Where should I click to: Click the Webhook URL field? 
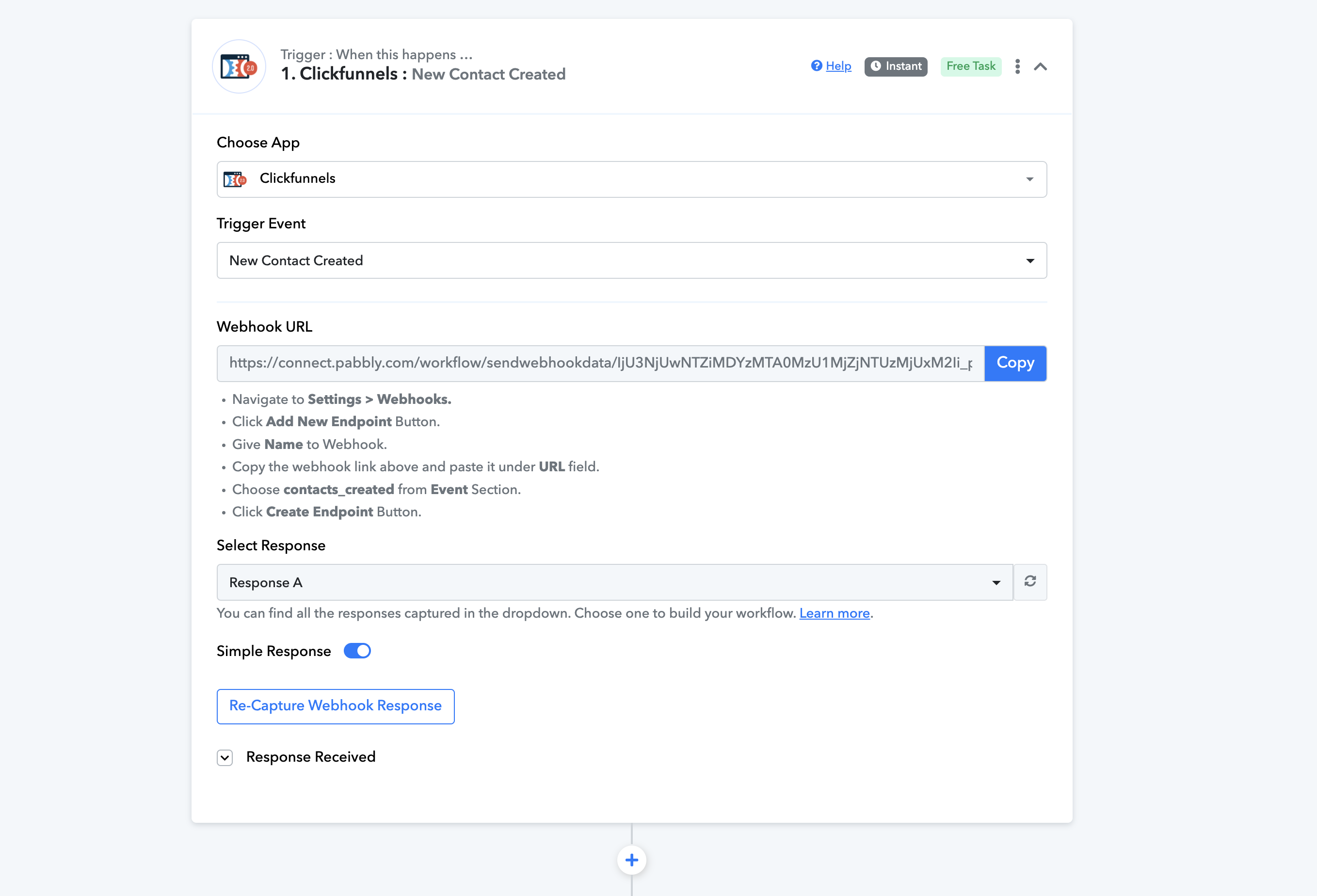tap(601, 363)
